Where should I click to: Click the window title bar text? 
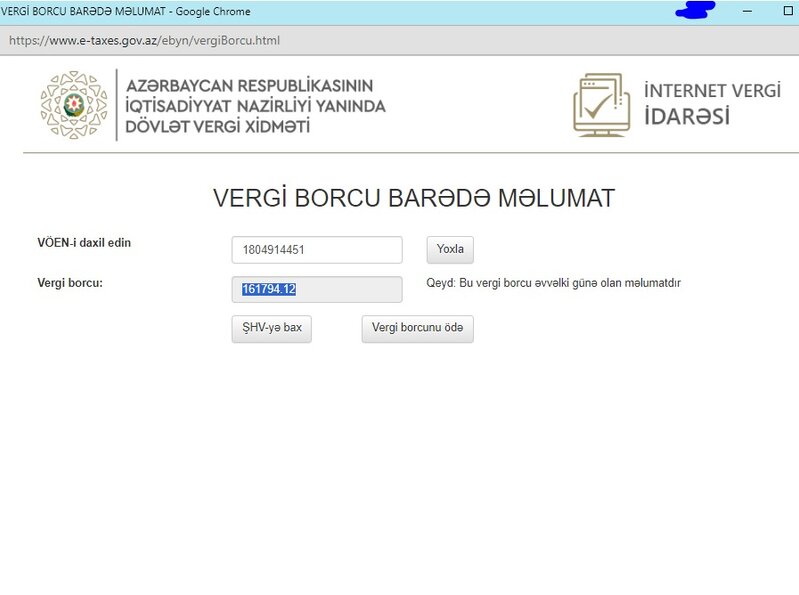click(x=127, y=11)
